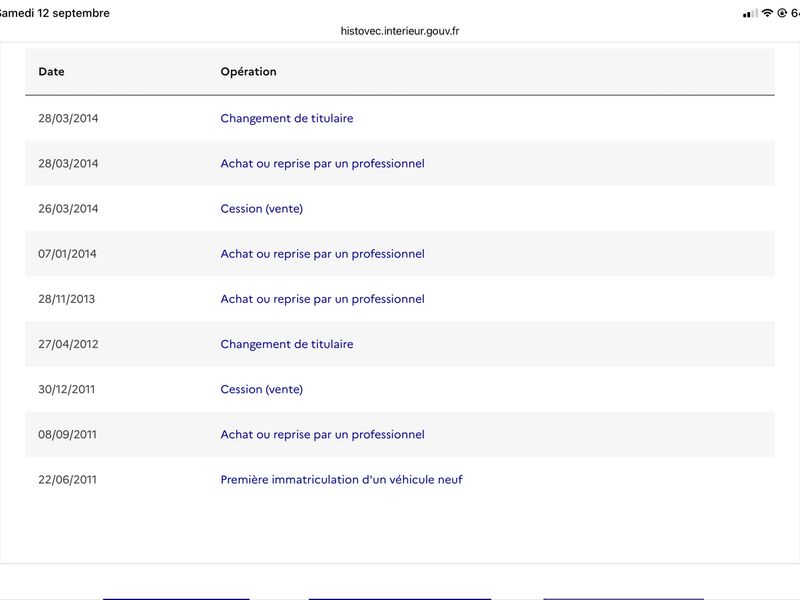Viewport: 800px width, 600px height.
Task: Open Achat ou reprise entry from 28/11/2013
Action: point(322,299)
